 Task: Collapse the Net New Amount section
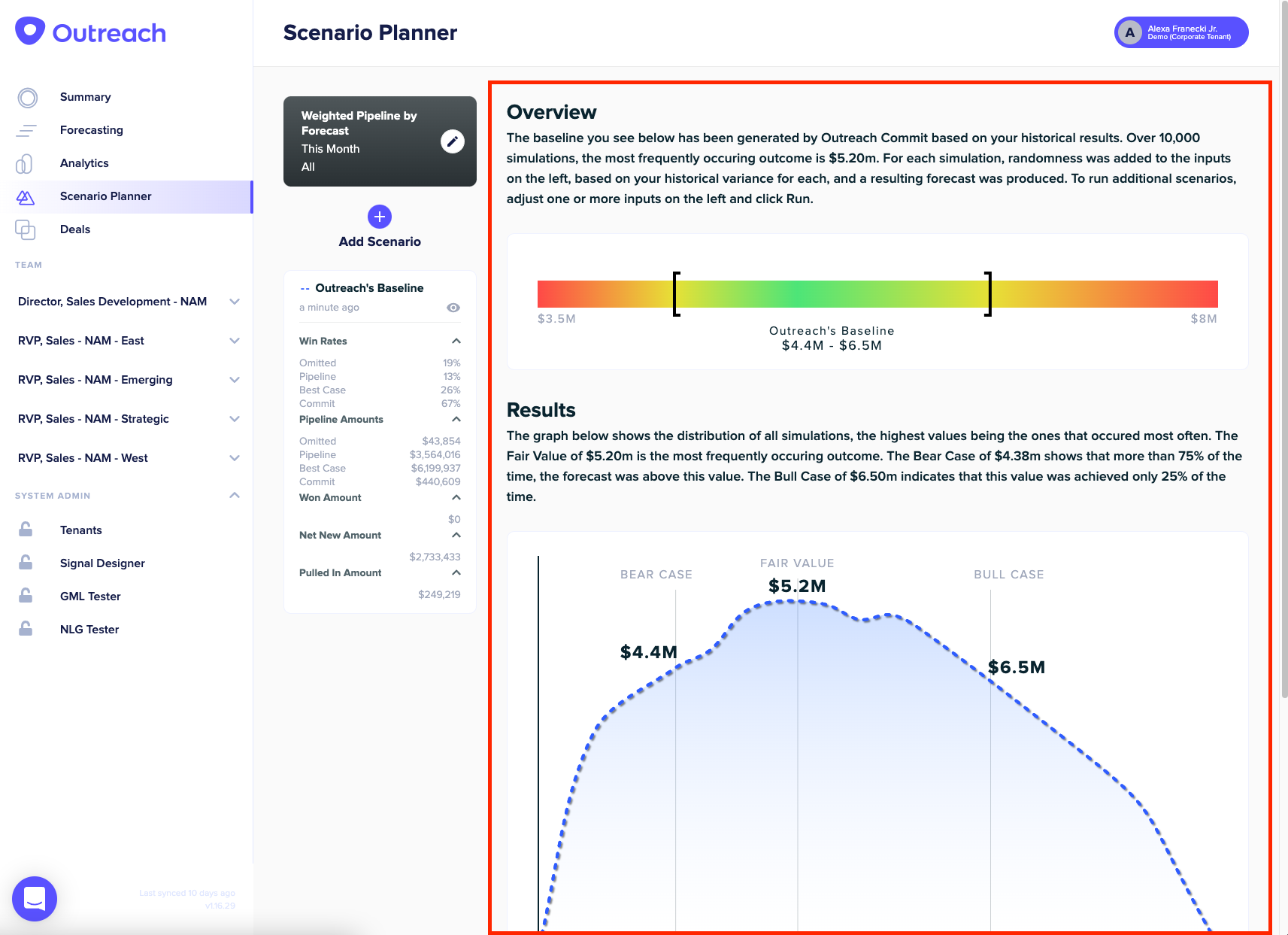pos(456,535)
